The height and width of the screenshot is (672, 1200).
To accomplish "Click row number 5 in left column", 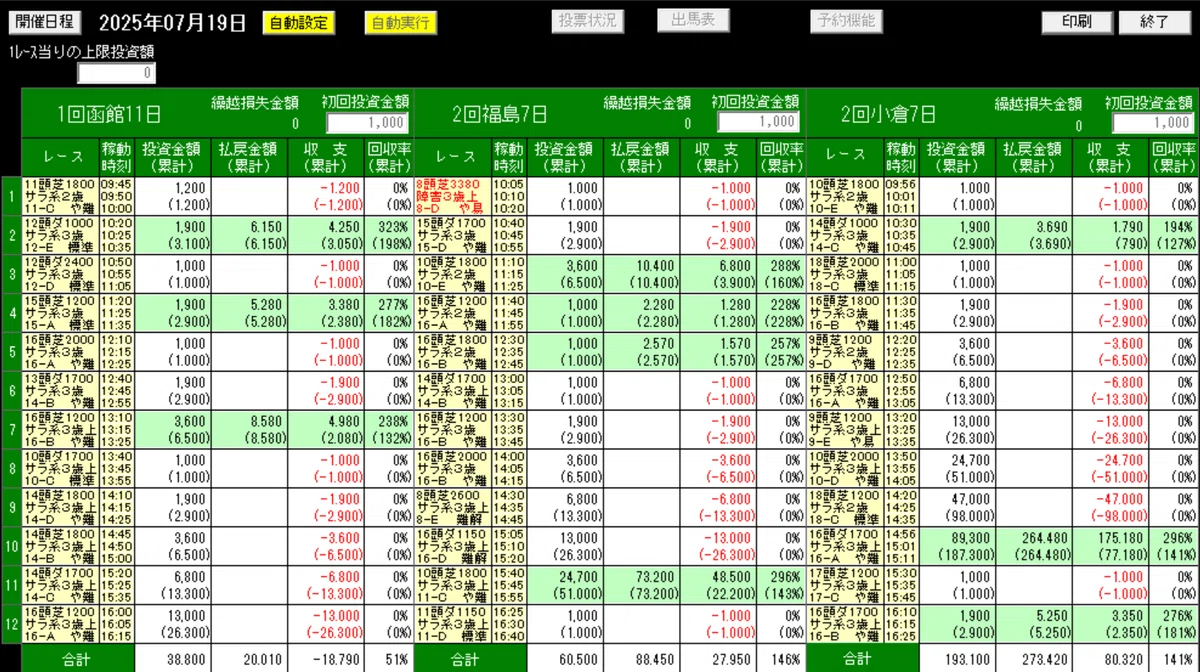I will click(x=11, y=351).
